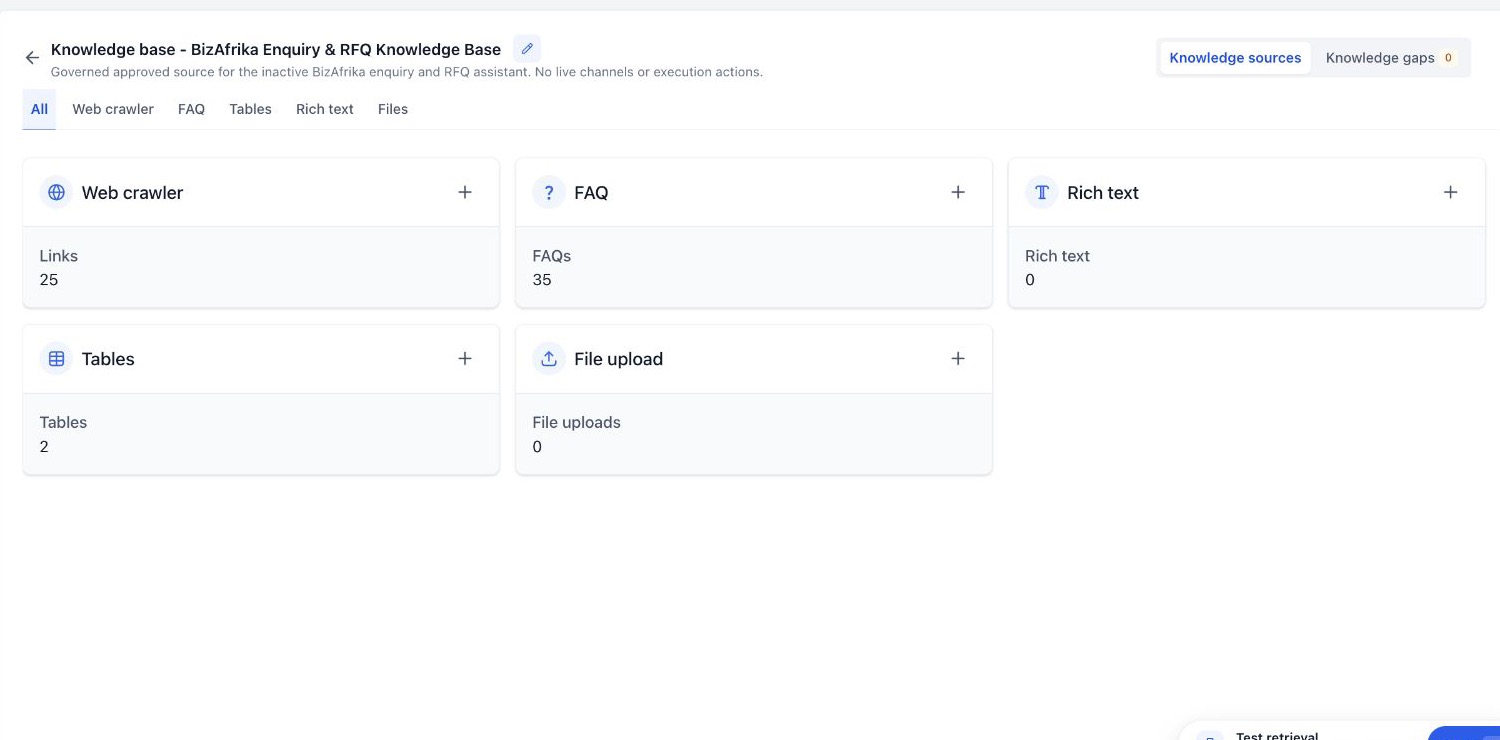Select the All tab
The height and width of the screenshot is (740, 1500).
point(39,109)
